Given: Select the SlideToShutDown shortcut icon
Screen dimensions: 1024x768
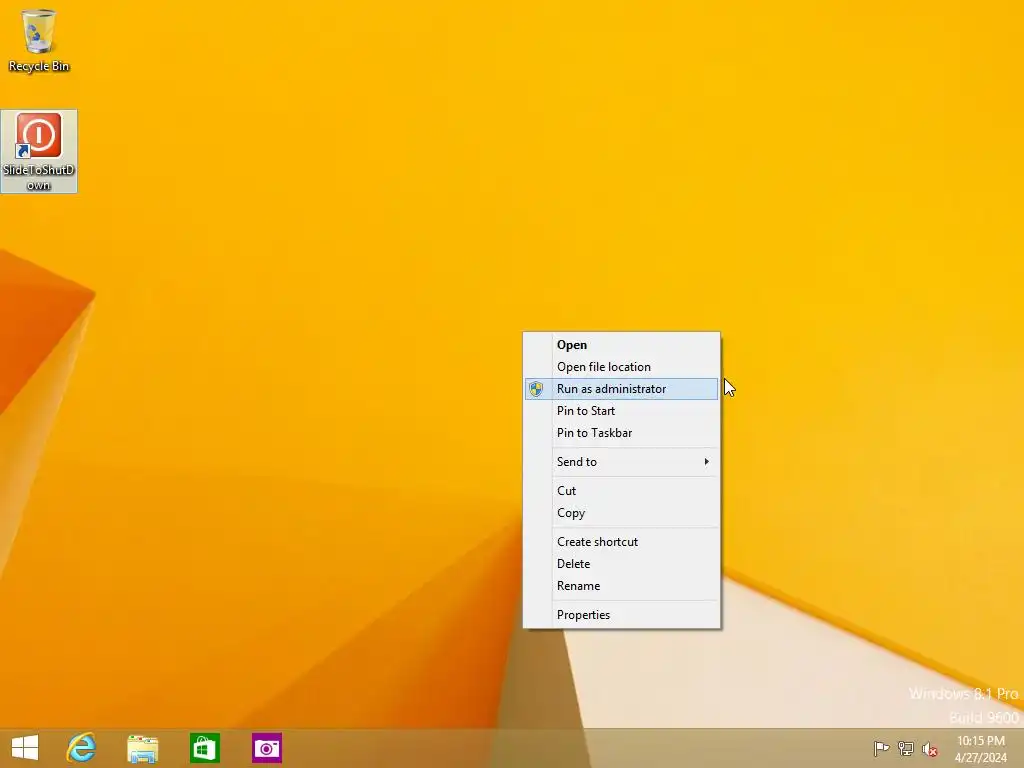Looking at the screenshot, I should point(39,152).
